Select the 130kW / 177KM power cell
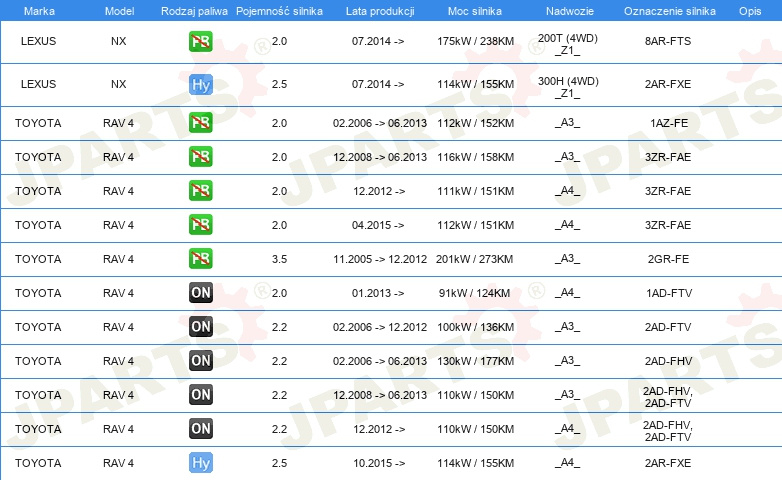The width and height of the screenshot is (782, 480). 475,361
